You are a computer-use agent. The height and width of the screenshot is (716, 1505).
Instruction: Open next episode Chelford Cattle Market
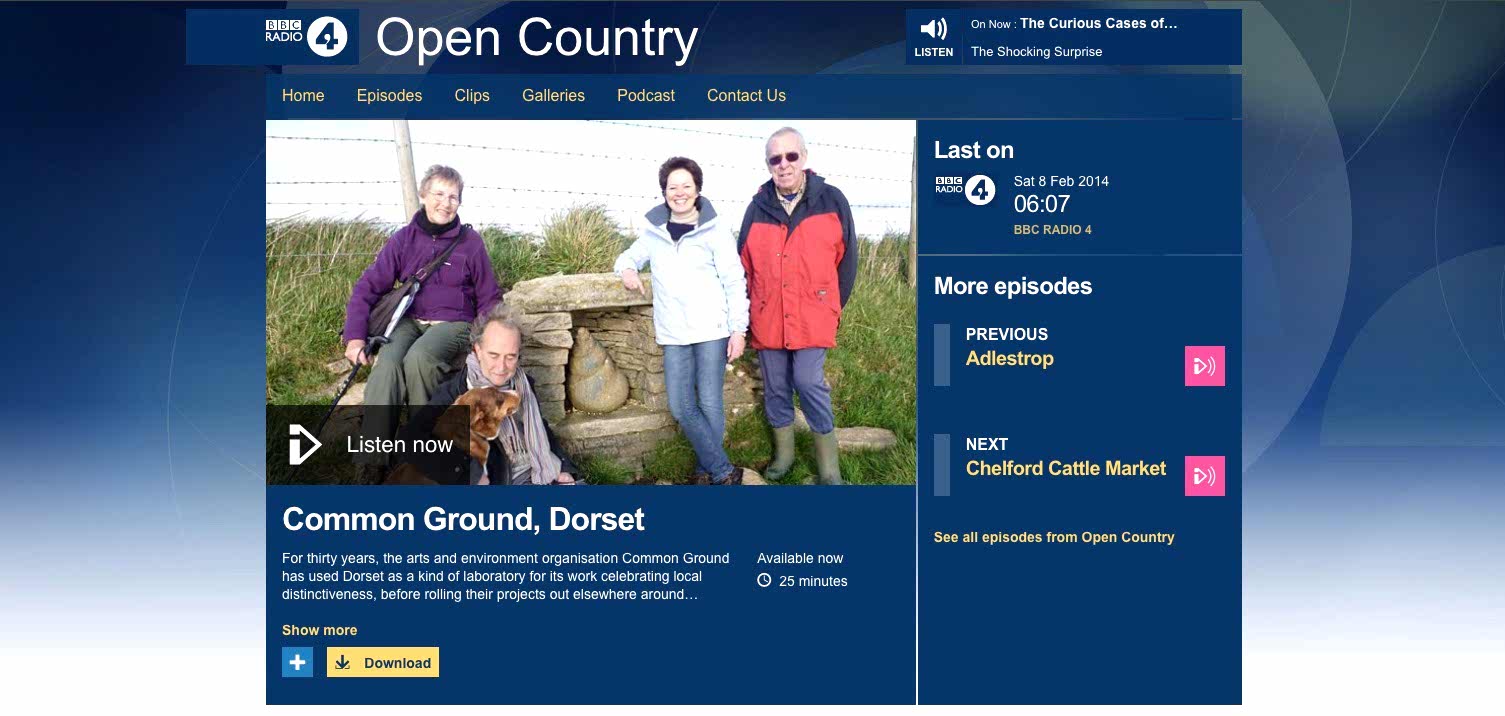1066,469
